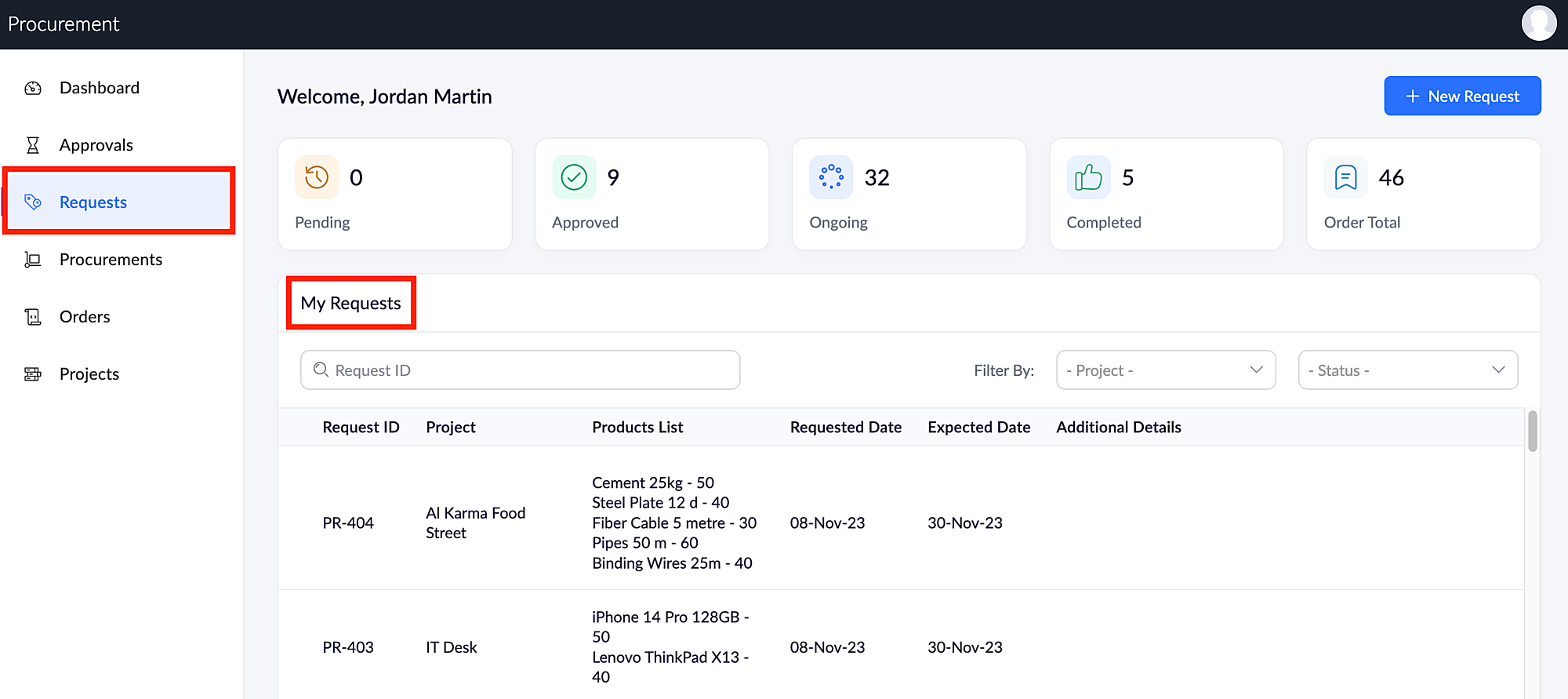The width and height of the screenshot is (1568, 699).
Task: Create a New Request
Action: 1462,96
